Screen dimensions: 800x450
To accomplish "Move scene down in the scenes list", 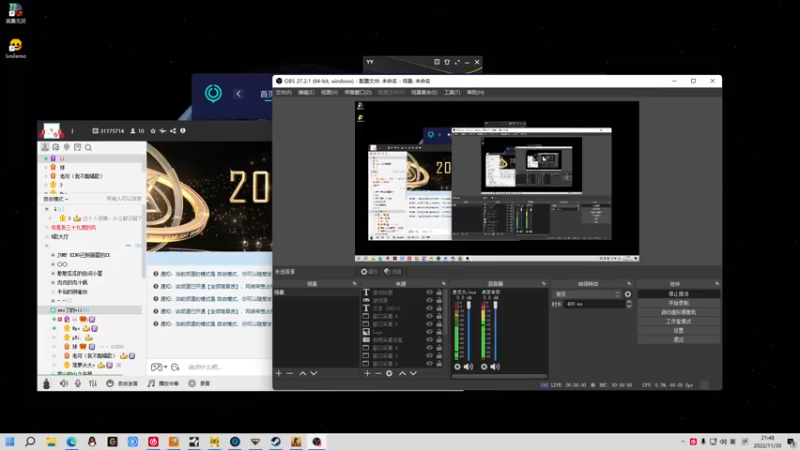I will (314, 373).
